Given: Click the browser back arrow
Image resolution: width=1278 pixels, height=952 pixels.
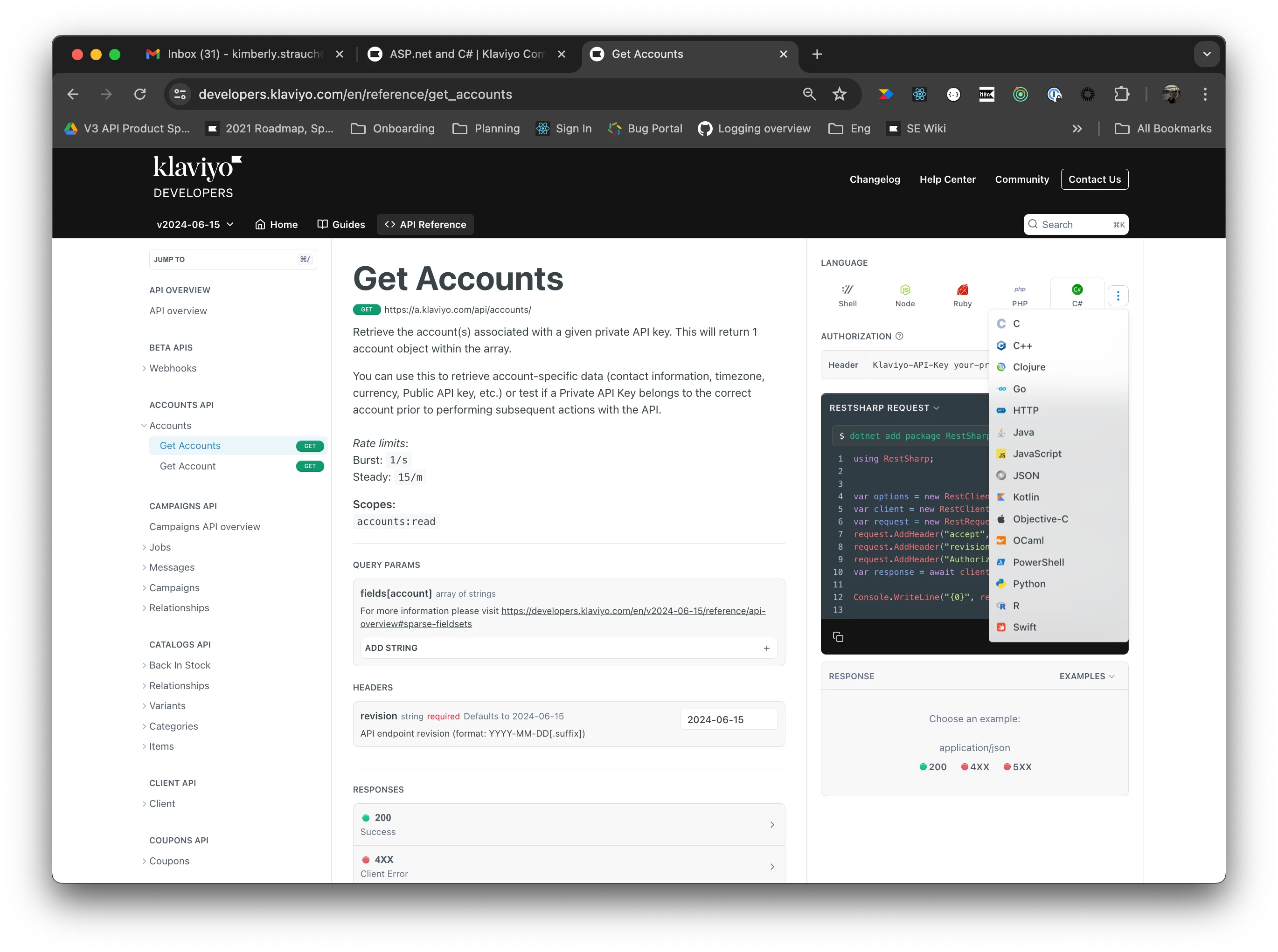Looking at the screenshot, I should (73, 94).
